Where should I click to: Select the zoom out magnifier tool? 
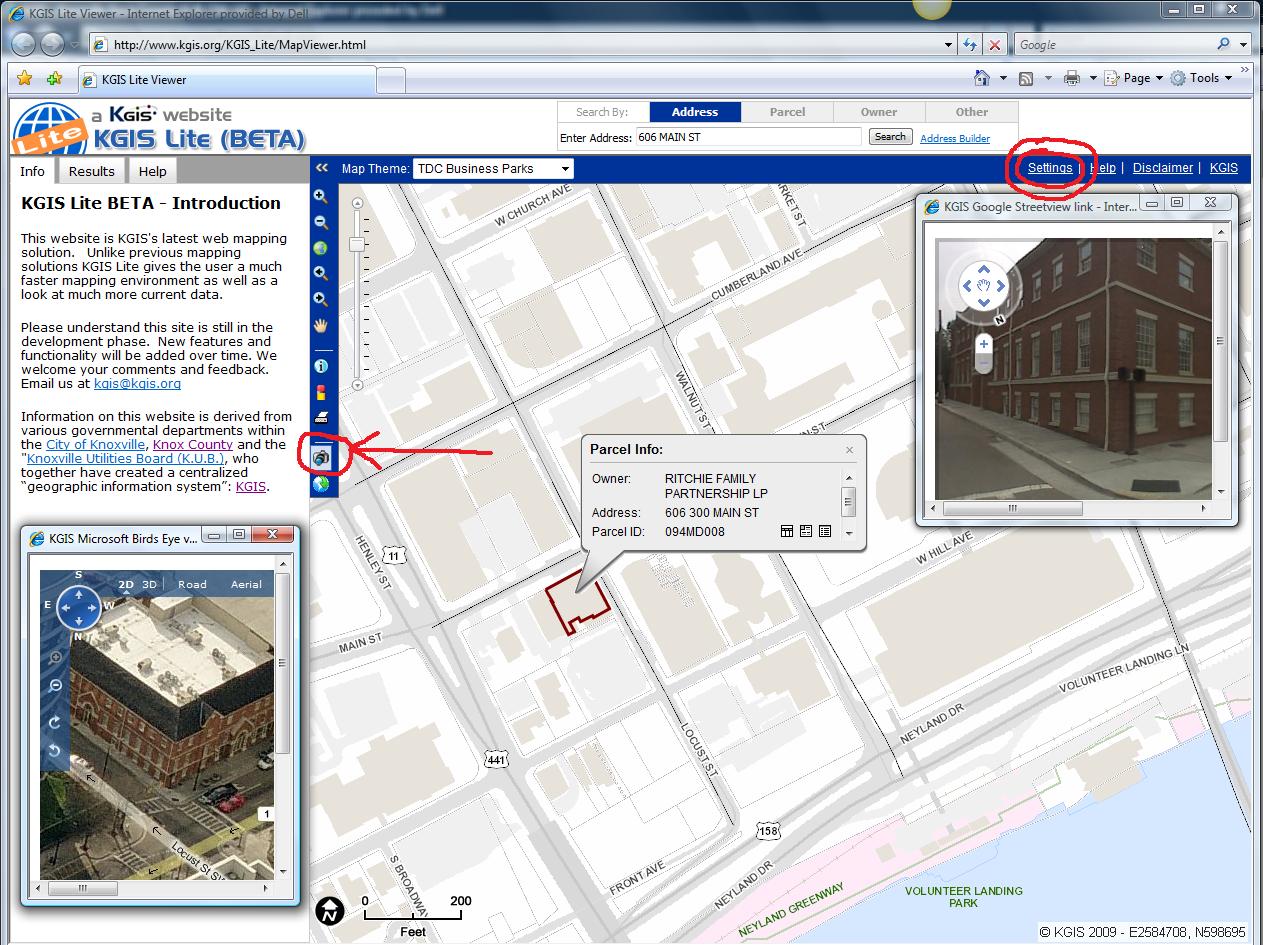(321, 223)
